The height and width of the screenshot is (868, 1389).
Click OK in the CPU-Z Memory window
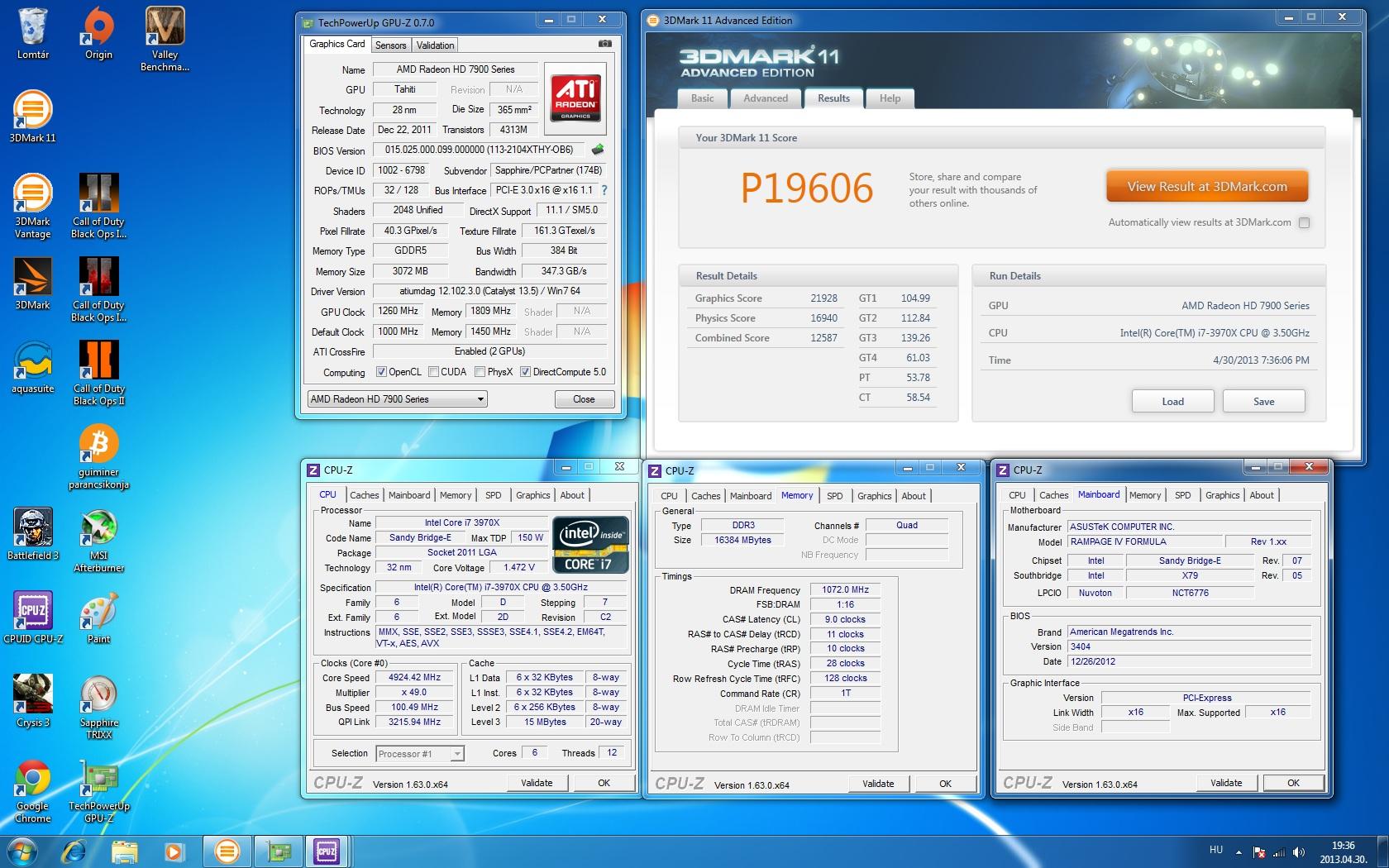(x=945, y=784)
